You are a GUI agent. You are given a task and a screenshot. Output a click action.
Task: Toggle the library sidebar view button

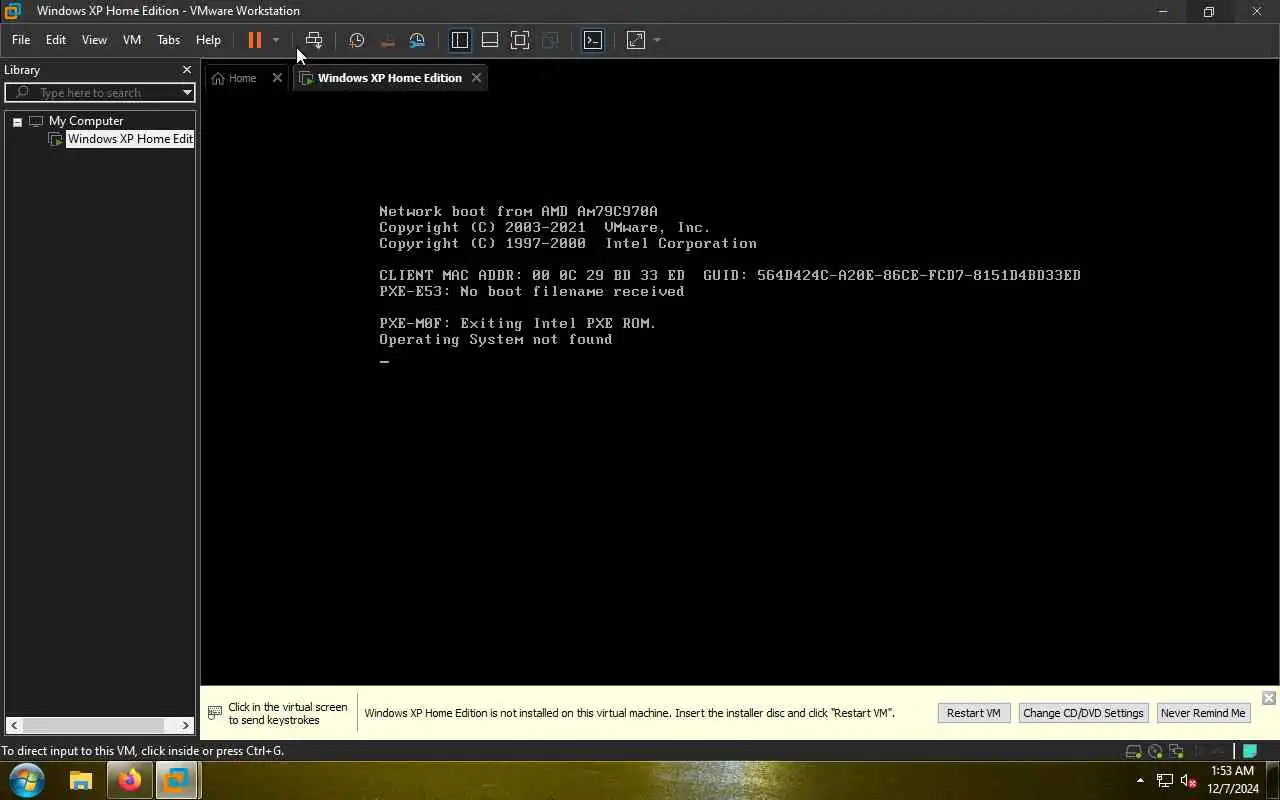click(x=460, y=40)
